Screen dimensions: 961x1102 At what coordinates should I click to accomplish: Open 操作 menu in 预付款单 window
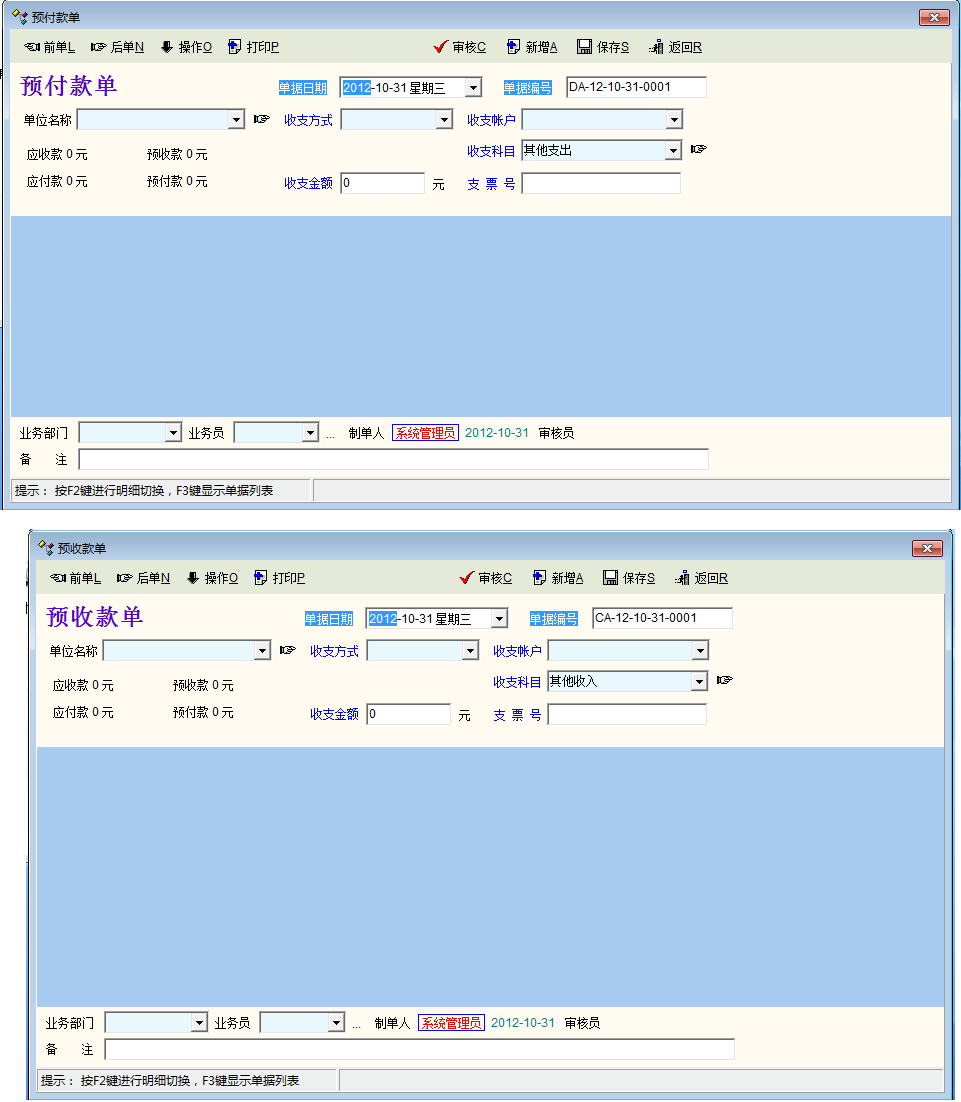tap(185, 47)
